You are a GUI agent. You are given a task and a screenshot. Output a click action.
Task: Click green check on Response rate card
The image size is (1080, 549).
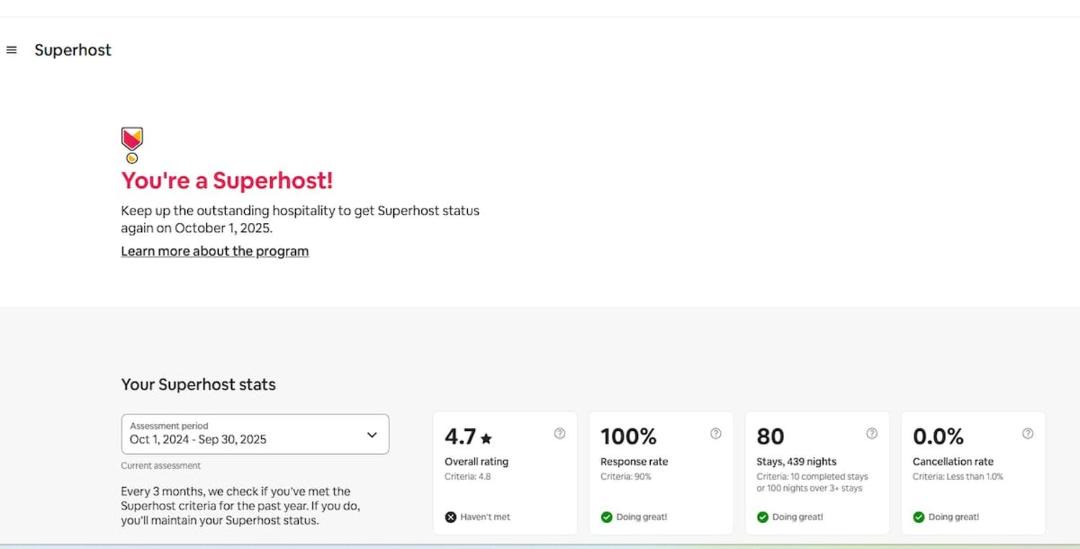606,517
